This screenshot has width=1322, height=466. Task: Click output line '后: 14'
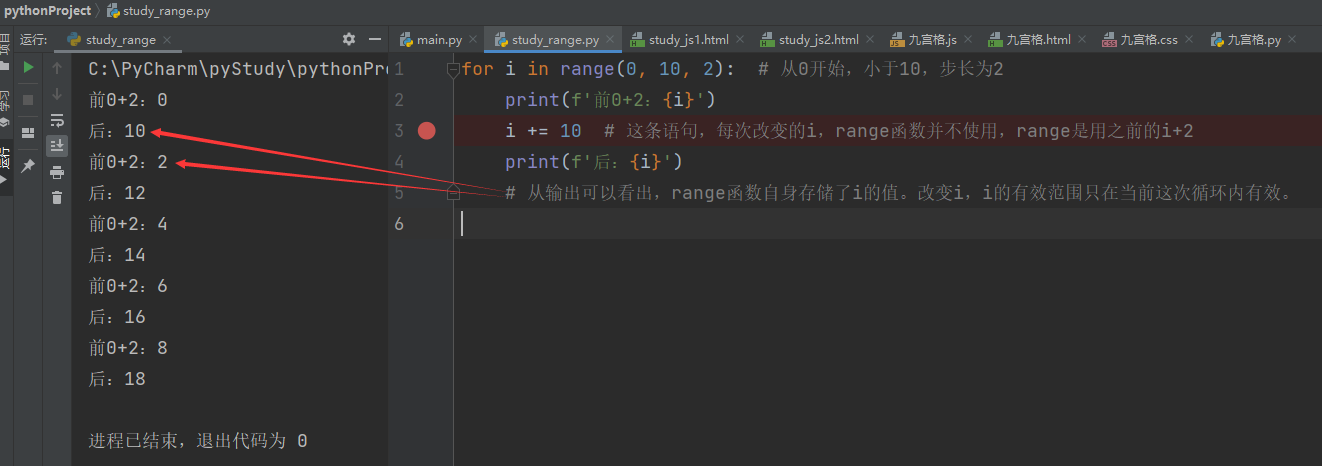[x=117, y=255]
